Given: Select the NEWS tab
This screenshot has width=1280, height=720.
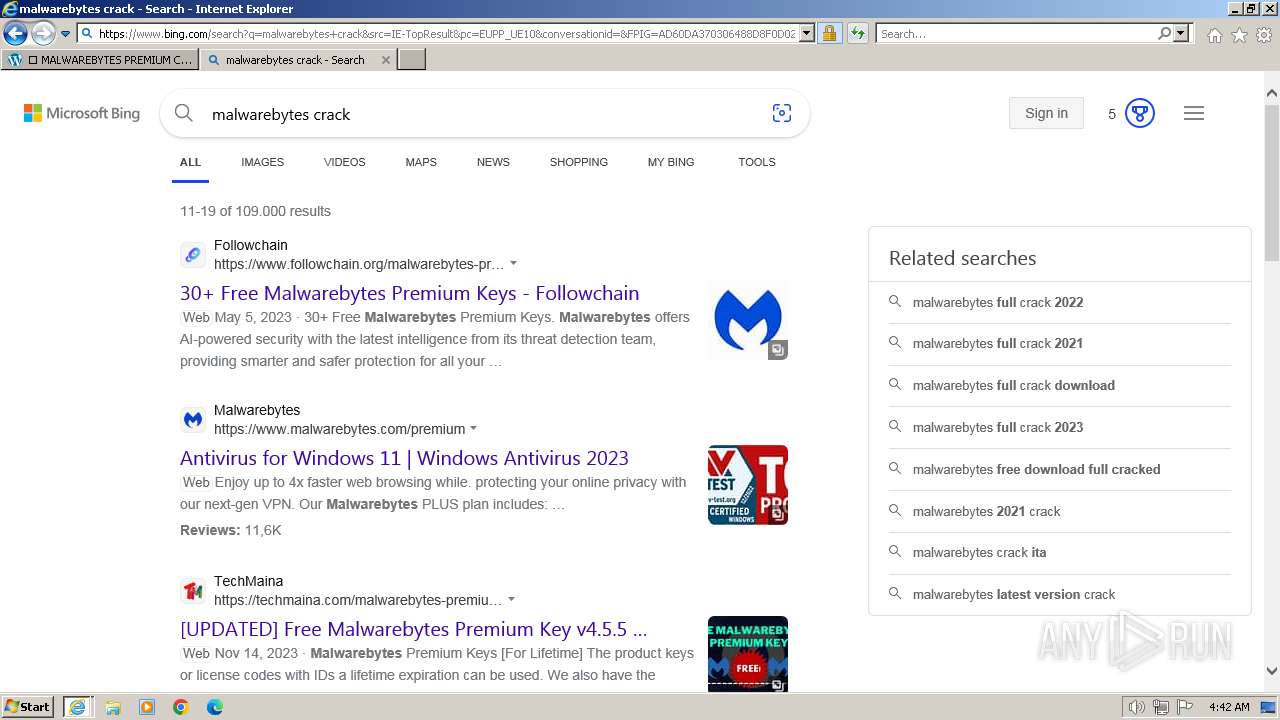Looking at the screenshot, I should 493,162.
